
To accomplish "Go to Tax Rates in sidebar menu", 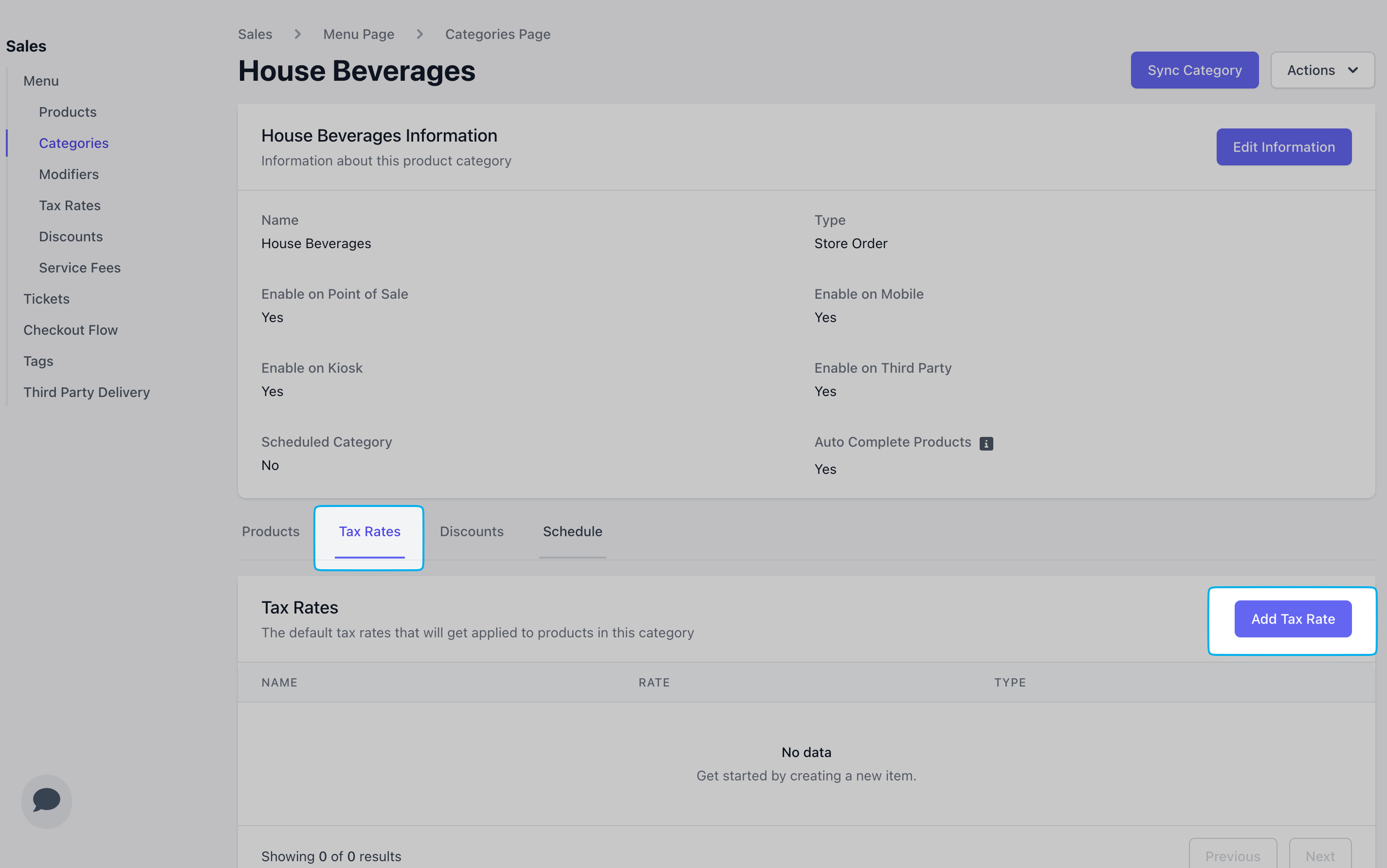I will (70, 205).
